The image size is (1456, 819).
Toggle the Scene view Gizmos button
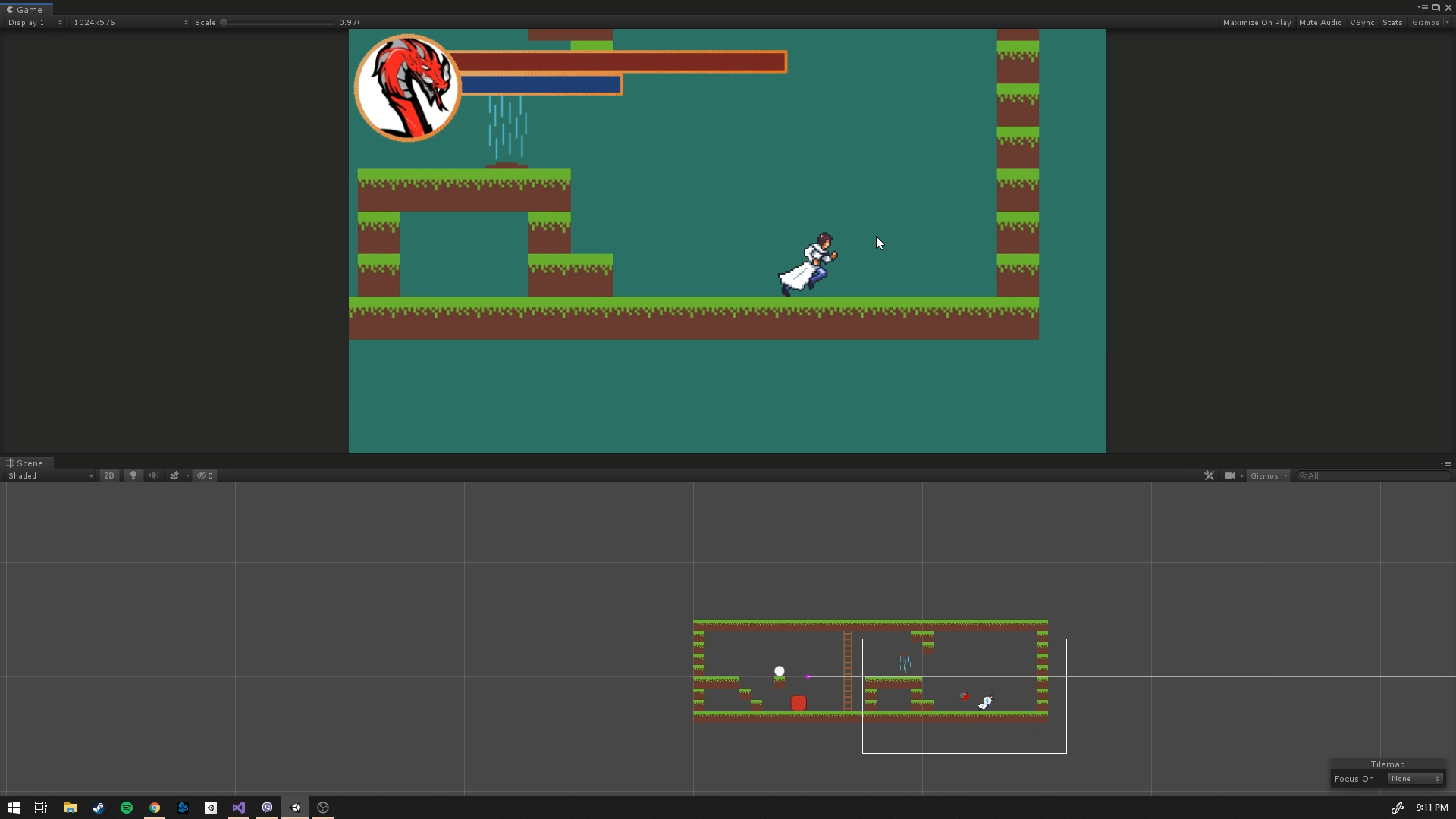[1264, 475]
